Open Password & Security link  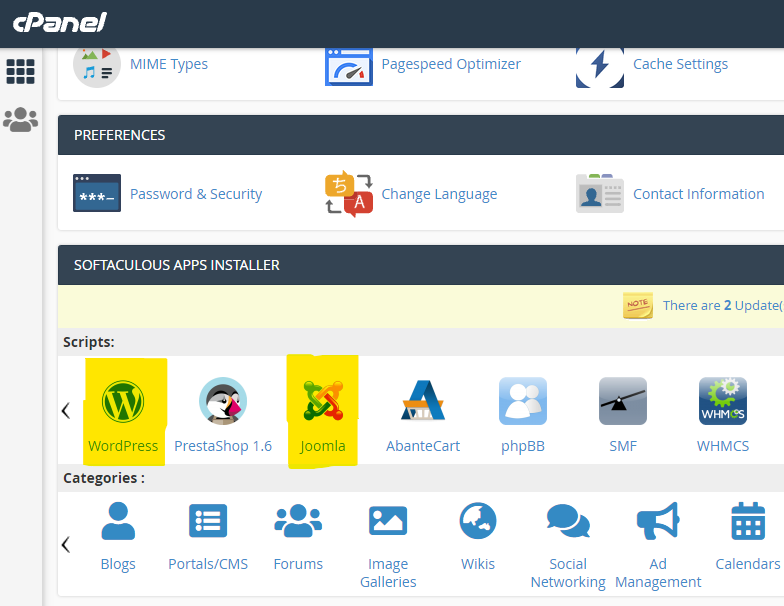tap(196, 194)
